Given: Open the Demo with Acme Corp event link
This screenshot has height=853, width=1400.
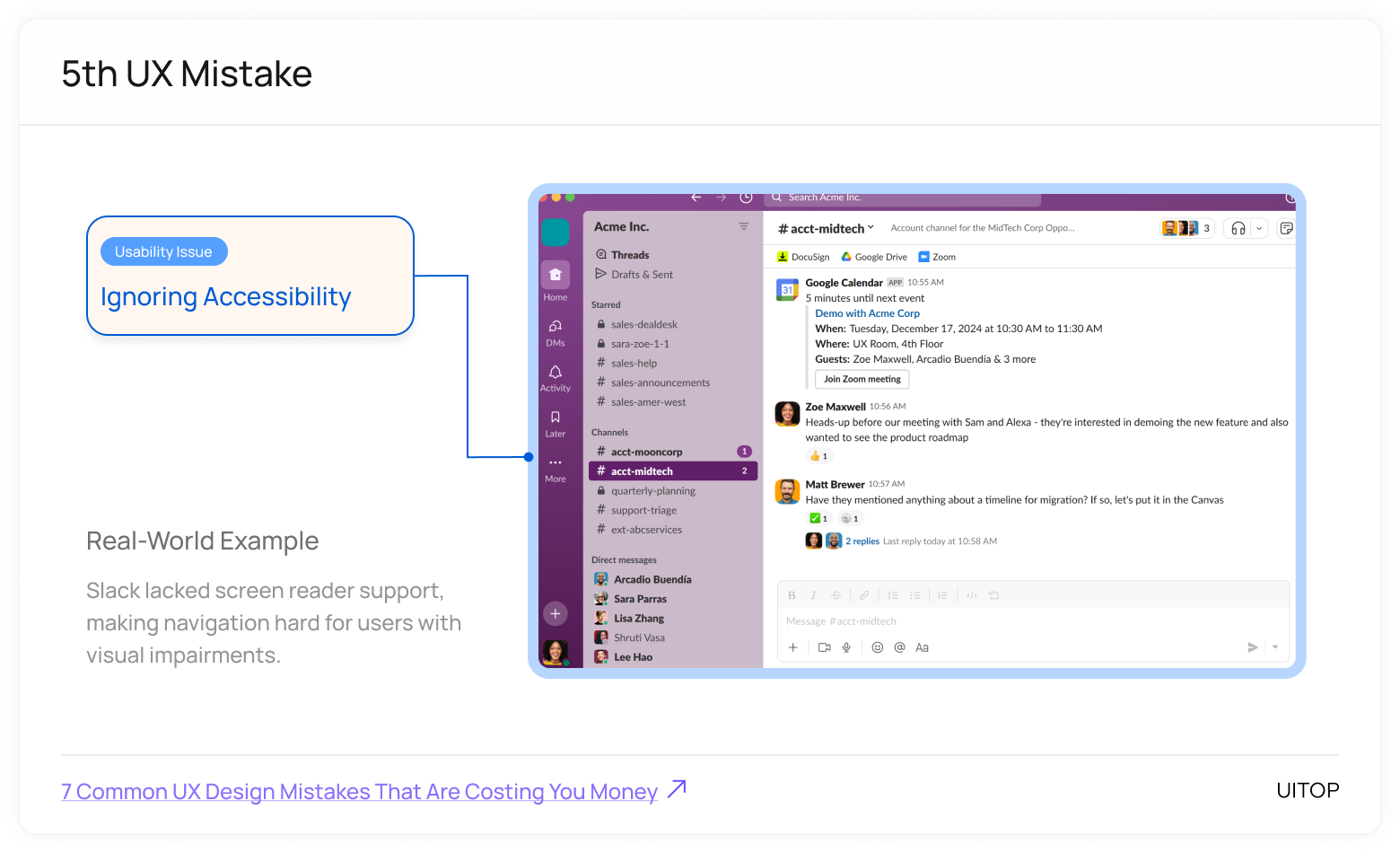Looking at the screenshot, I should tap(867, 313).
